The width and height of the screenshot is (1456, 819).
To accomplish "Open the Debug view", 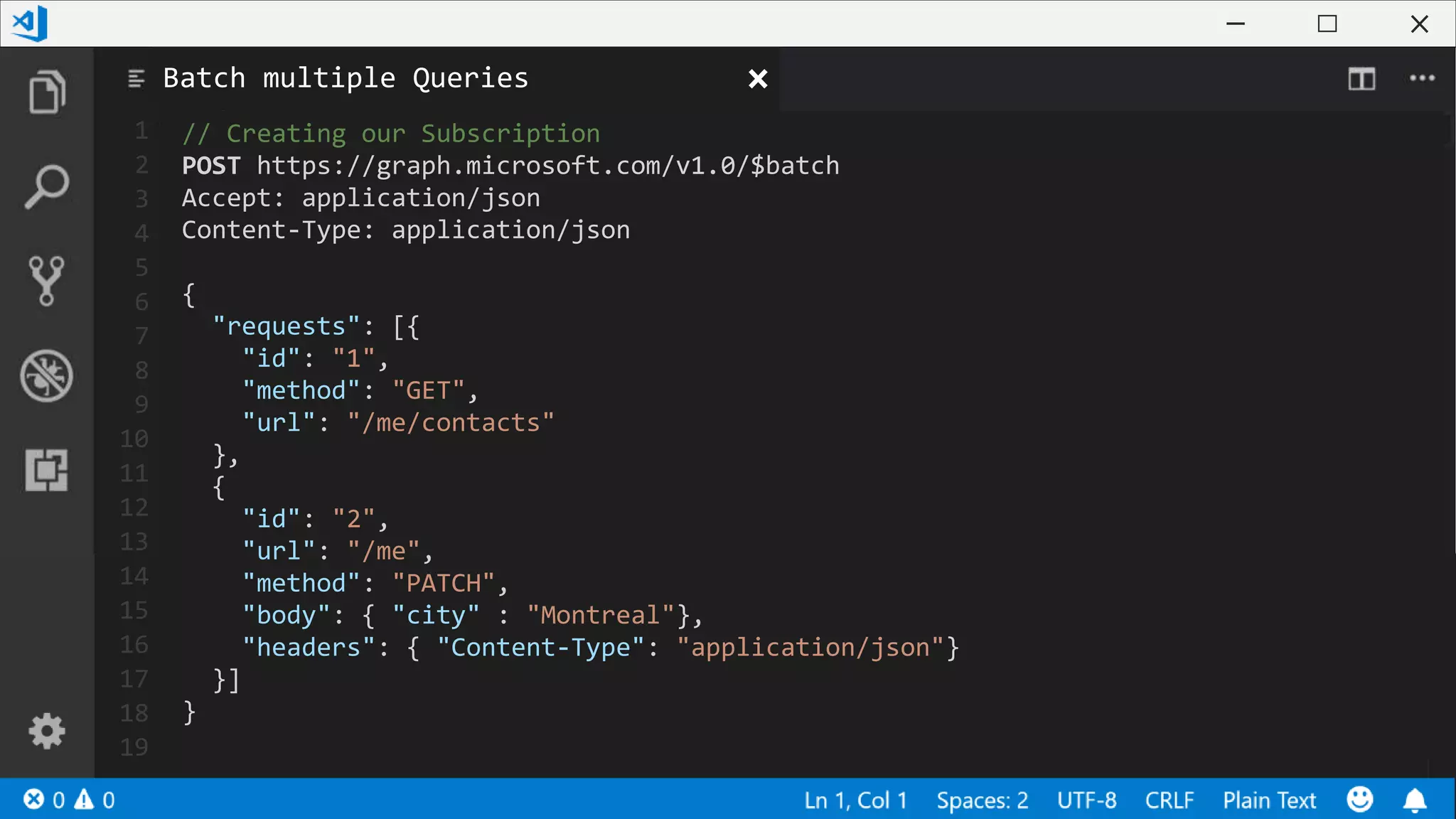I will click(x=47, y=376).
